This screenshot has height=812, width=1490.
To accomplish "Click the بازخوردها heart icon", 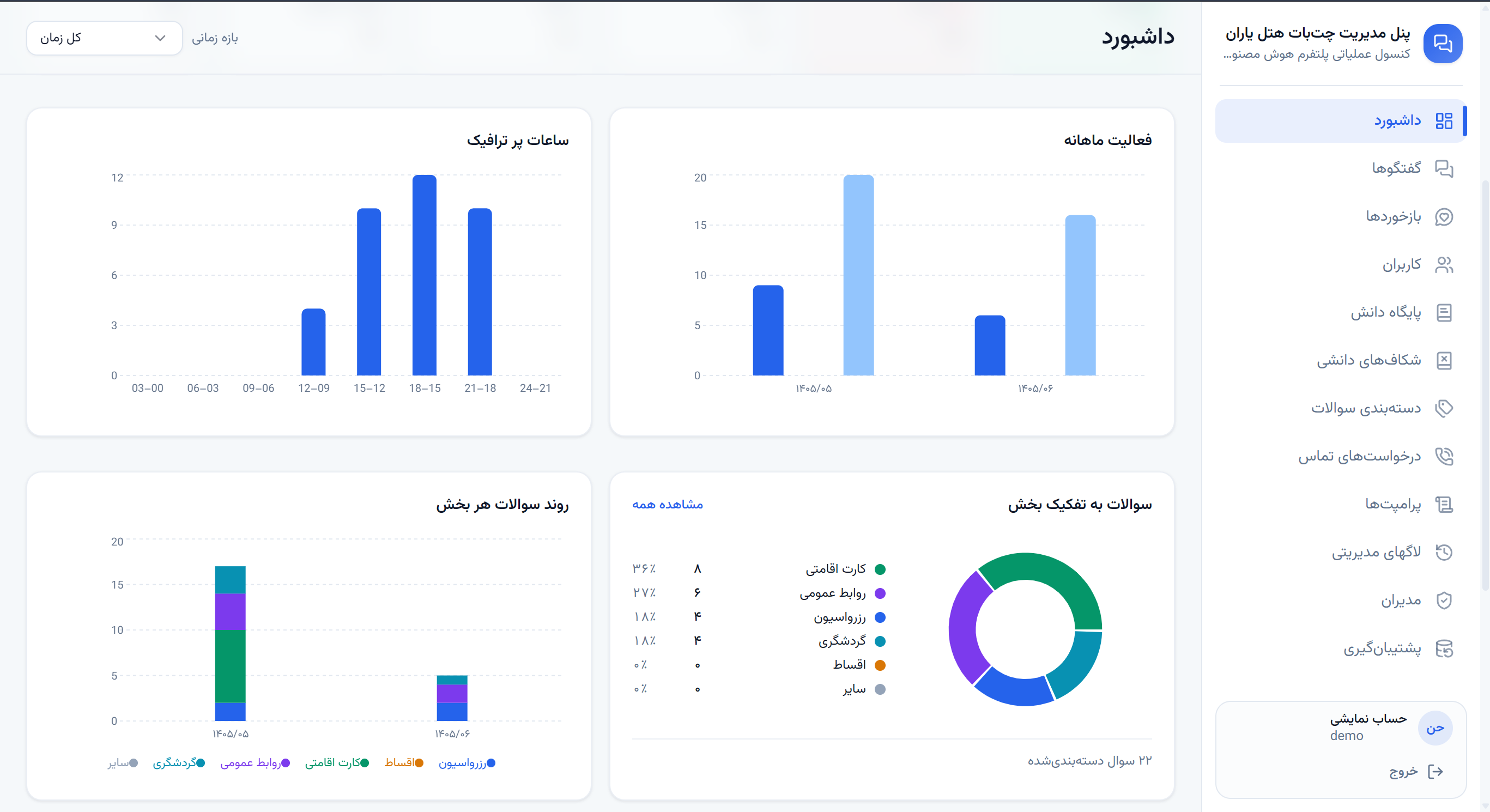I will click(x=1444, y=217).
